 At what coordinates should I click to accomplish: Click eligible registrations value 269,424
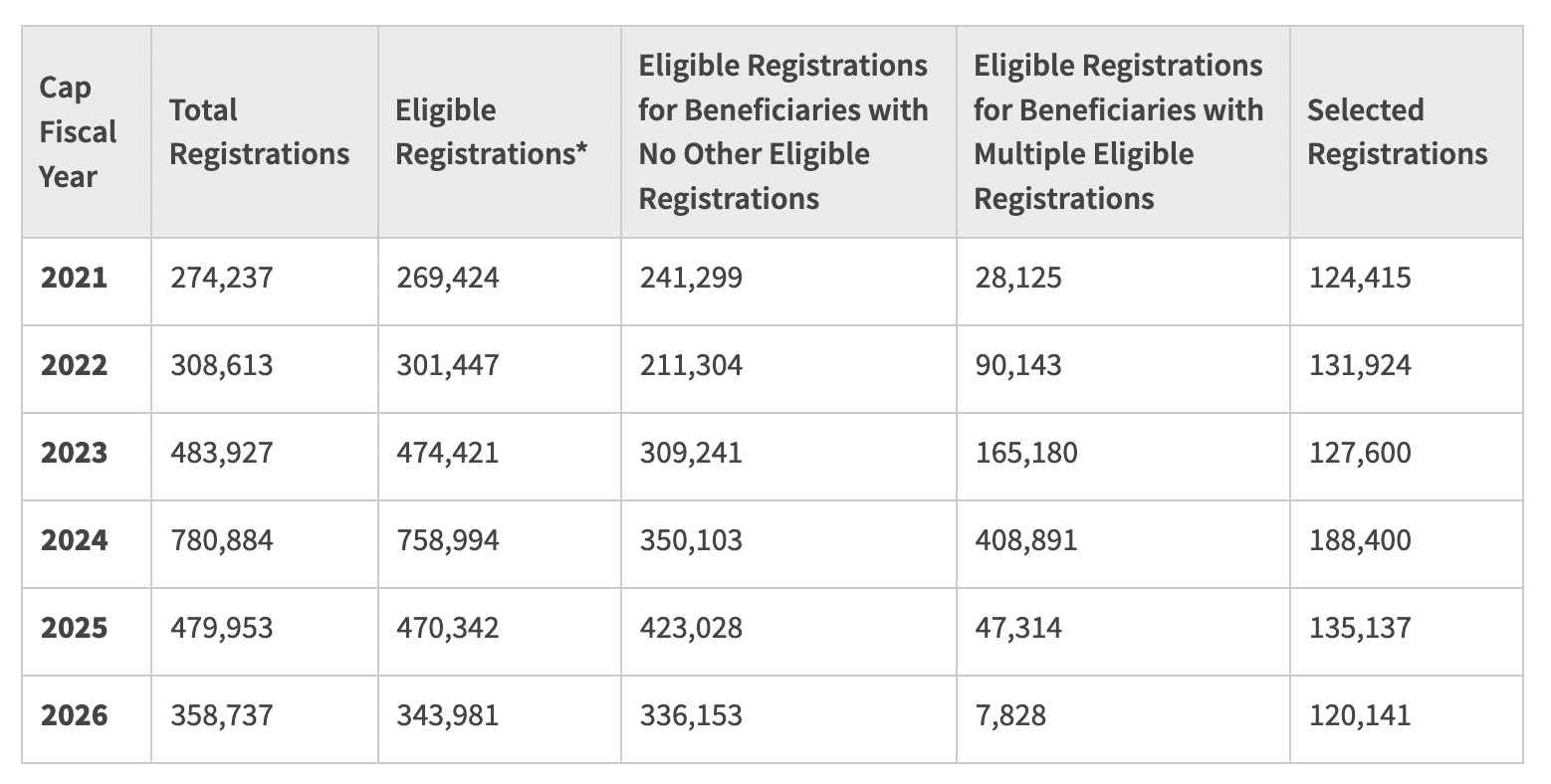point(447,278)
